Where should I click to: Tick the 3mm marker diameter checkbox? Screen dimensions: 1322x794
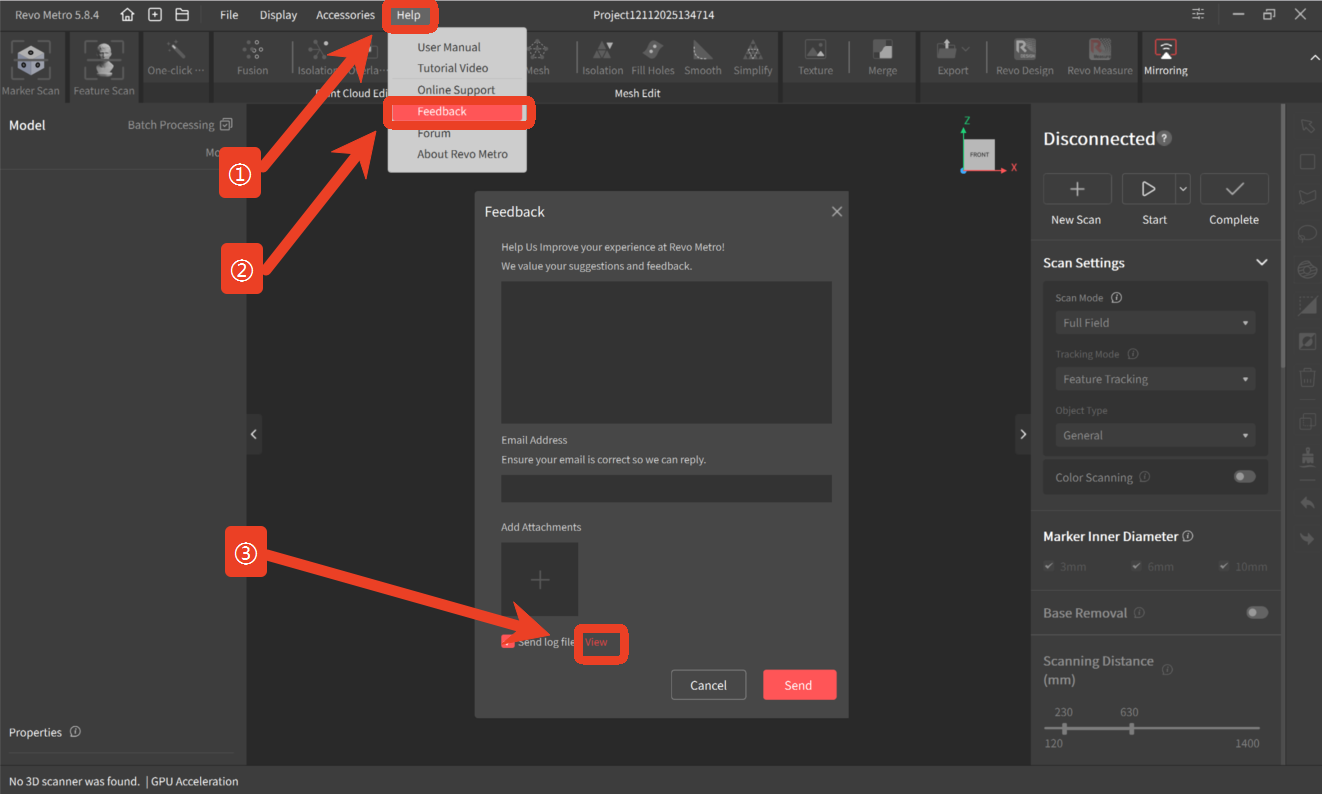(1049, 566)
